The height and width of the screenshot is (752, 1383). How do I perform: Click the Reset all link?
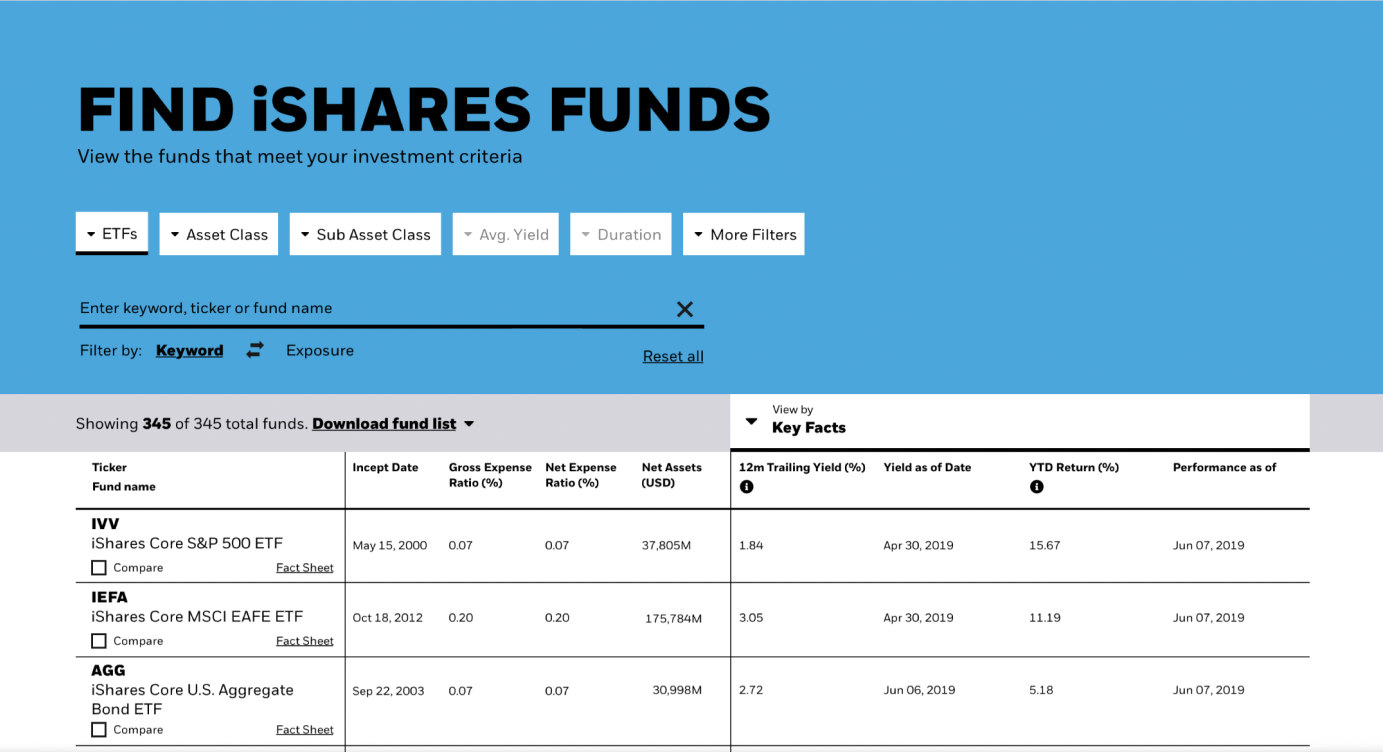673,356
